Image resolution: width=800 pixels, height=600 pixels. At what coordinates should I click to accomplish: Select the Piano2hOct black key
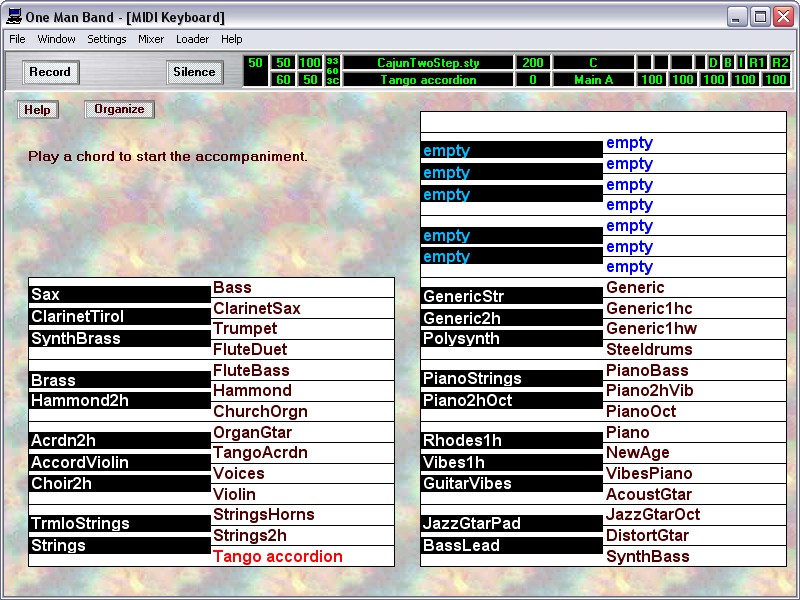(512, 401)
